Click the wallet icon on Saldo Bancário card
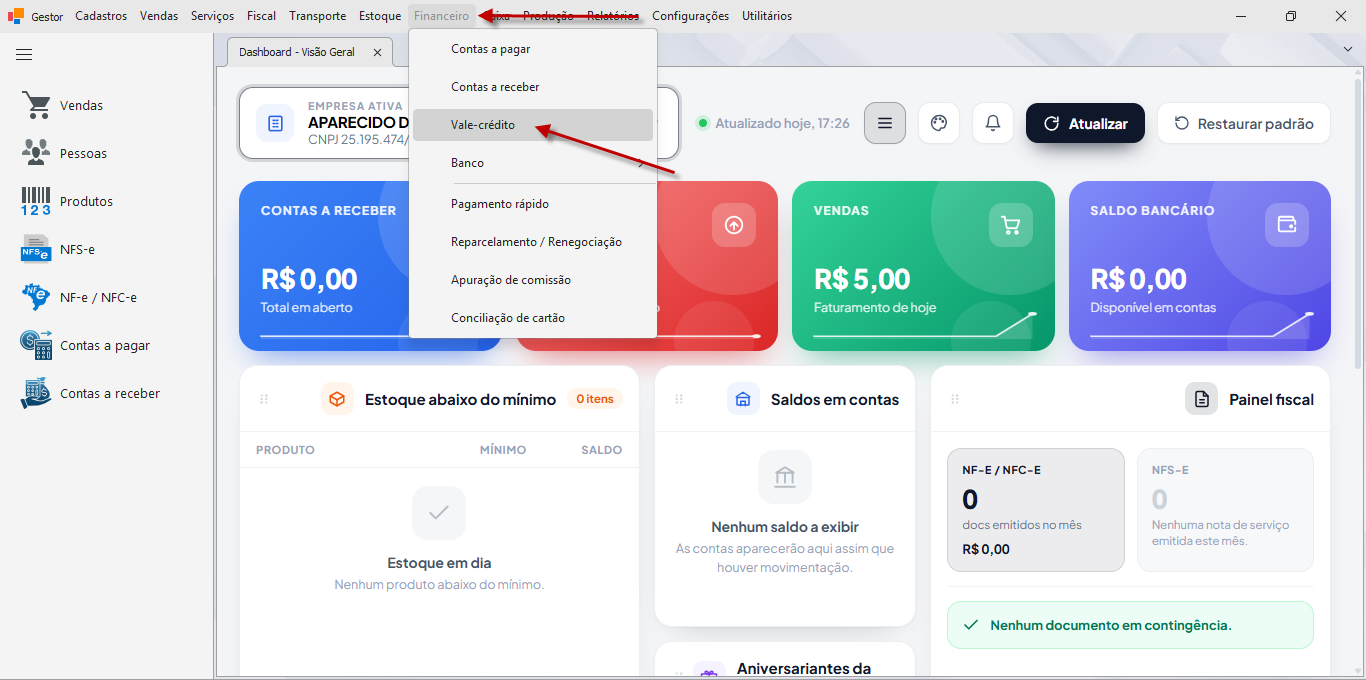Viewport: 1366px width, 680px height. [x=1287, y=225]
